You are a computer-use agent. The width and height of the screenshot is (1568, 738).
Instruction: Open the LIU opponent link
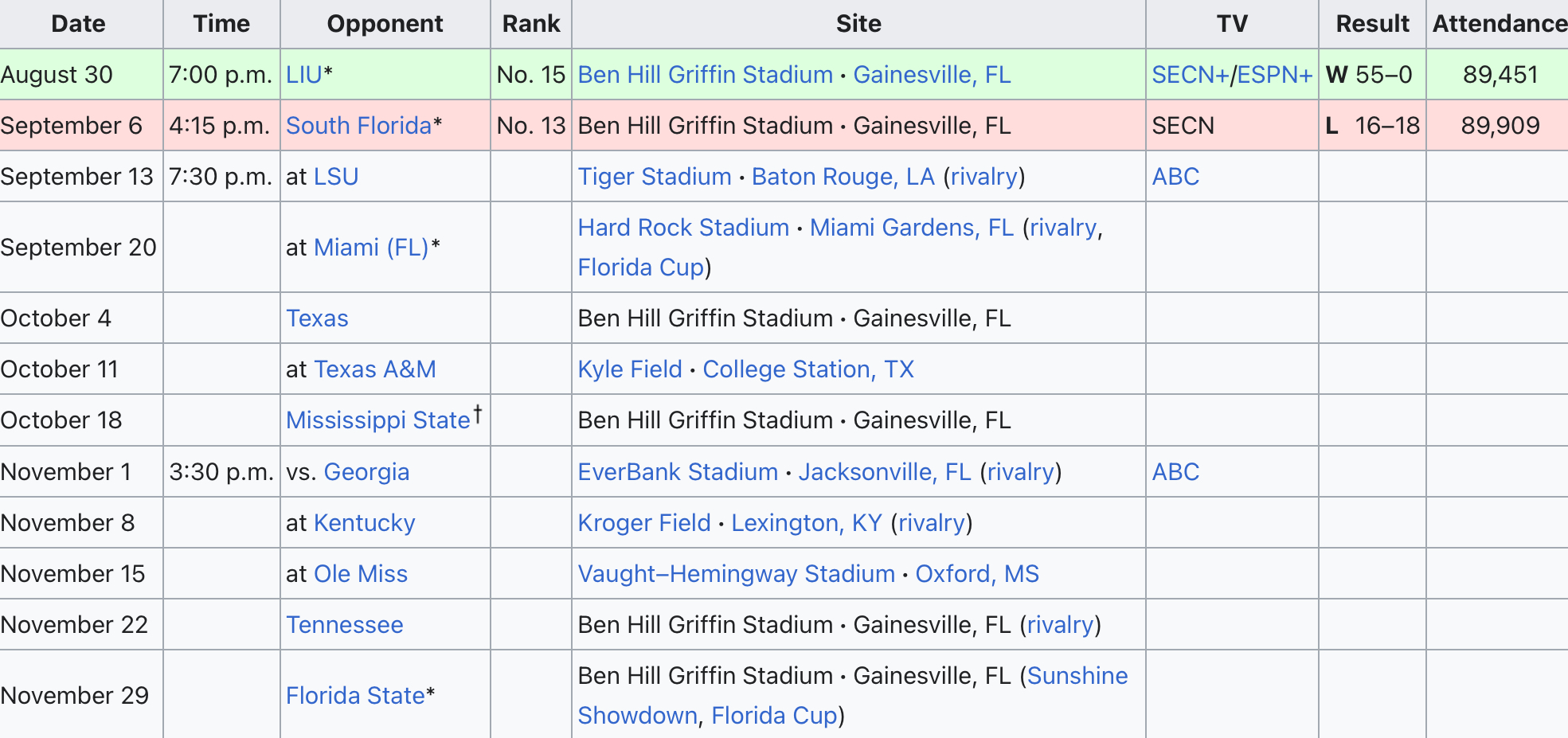click(304, 75)
